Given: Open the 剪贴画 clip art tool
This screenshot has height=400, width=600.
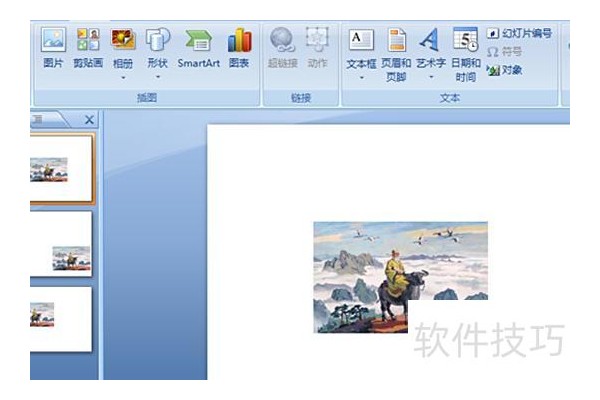Looking at the screenshot, I should (x=88, y=47).
